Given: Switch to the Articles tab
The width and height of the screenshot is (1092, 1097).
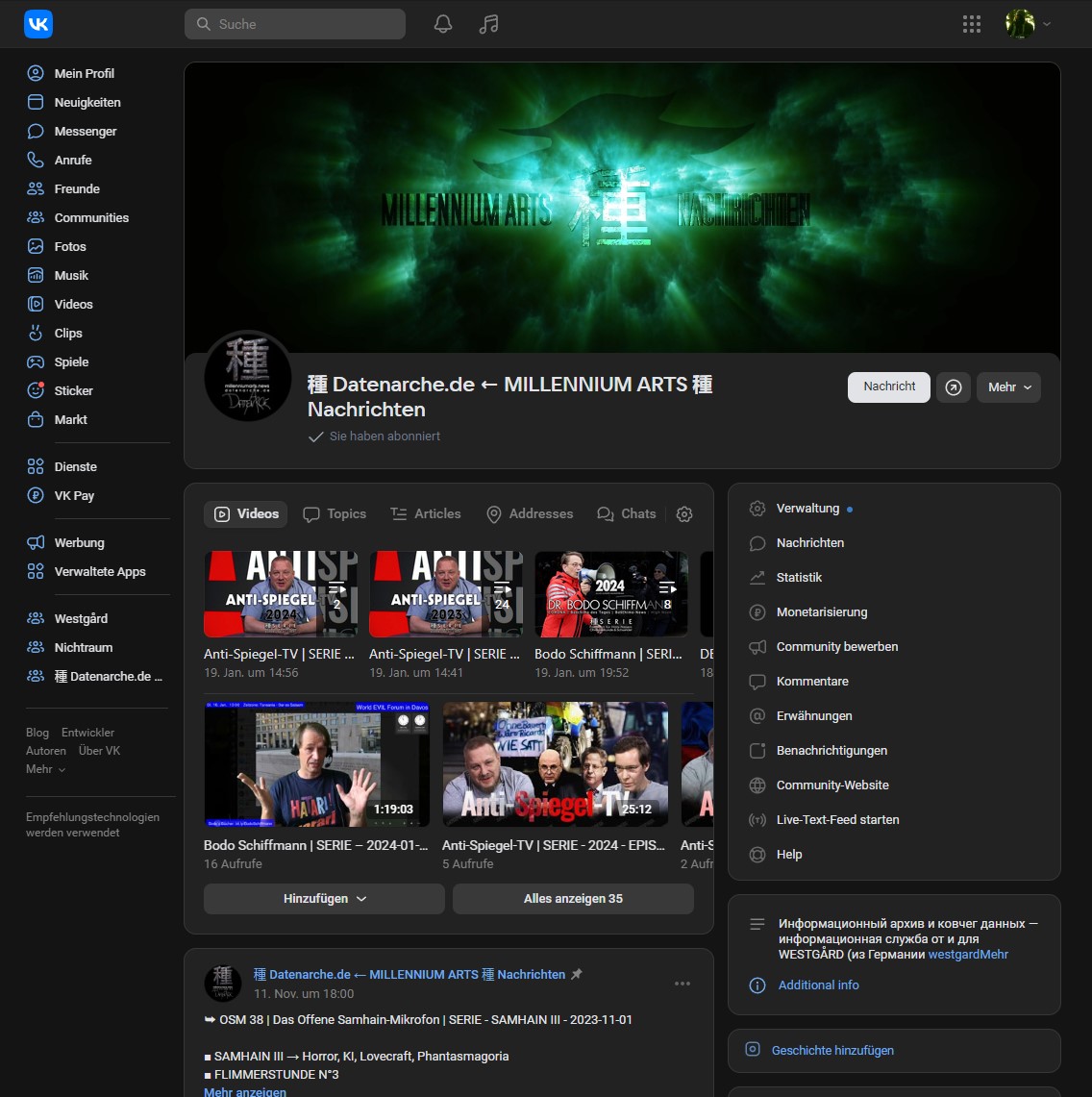Looking at the screenshot, I should coord(426,514).
